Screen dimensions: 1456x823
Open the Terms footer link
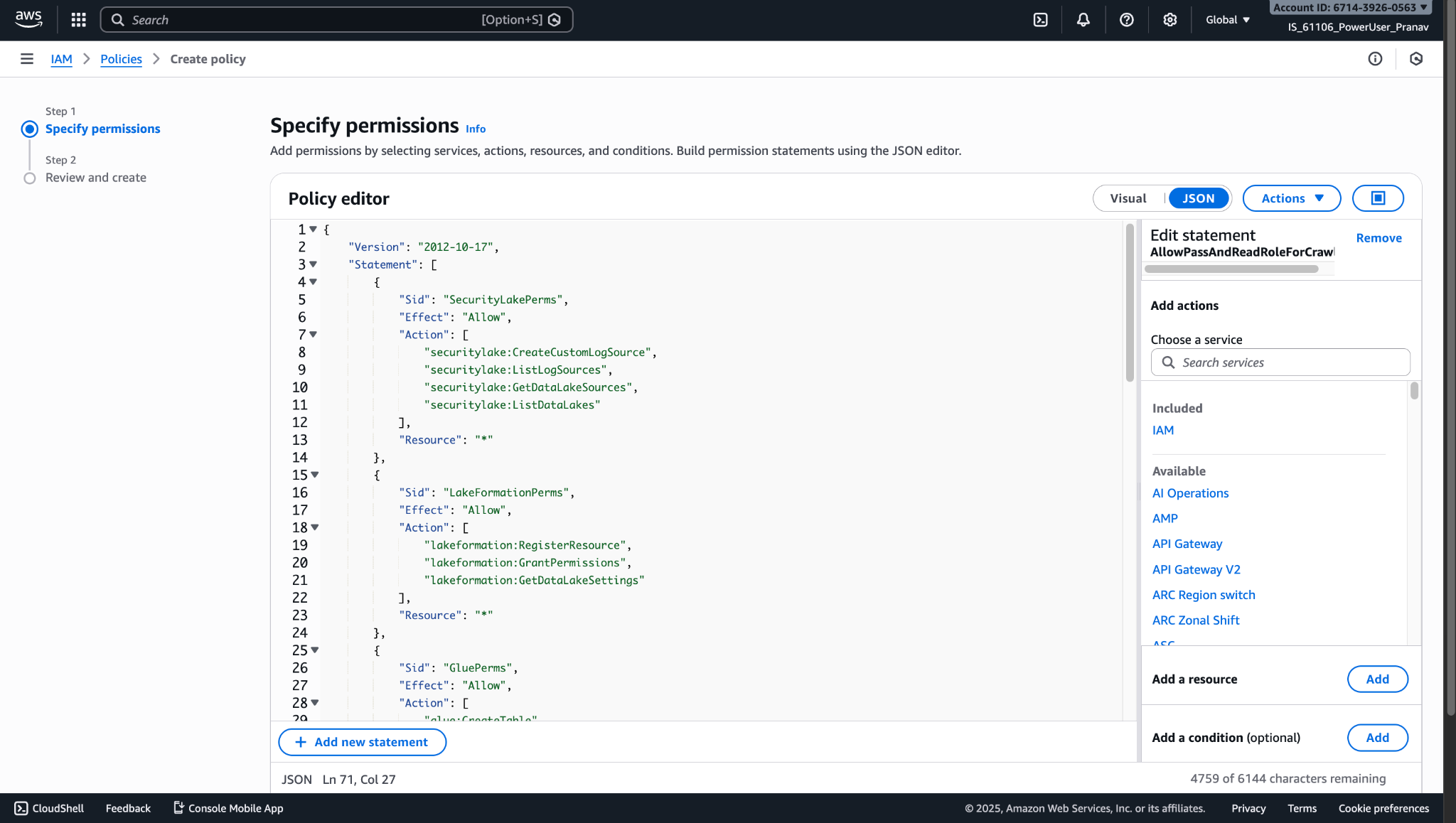click(1302, 808)
